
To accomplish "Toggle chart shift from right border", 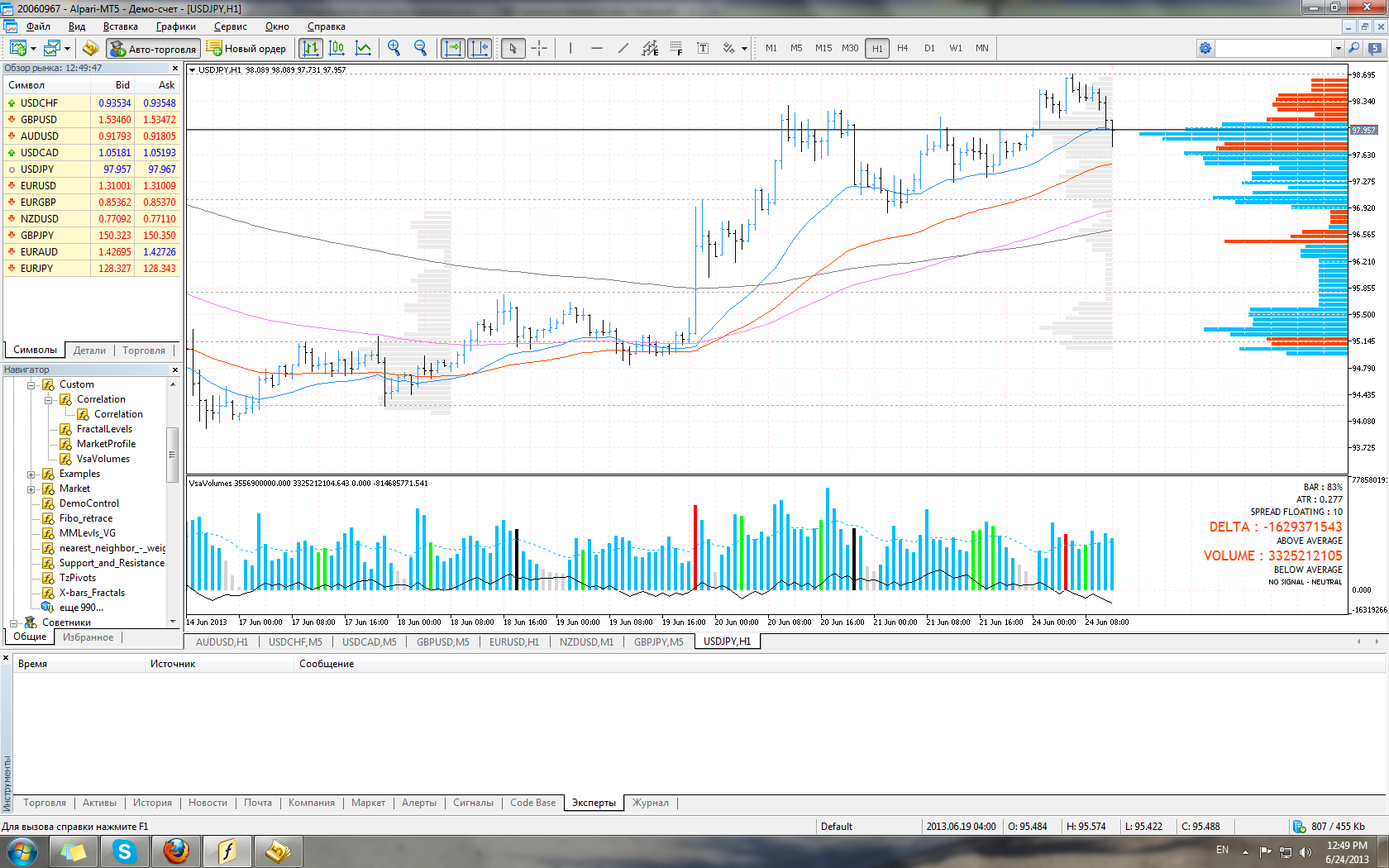I will tap(480, 48).
